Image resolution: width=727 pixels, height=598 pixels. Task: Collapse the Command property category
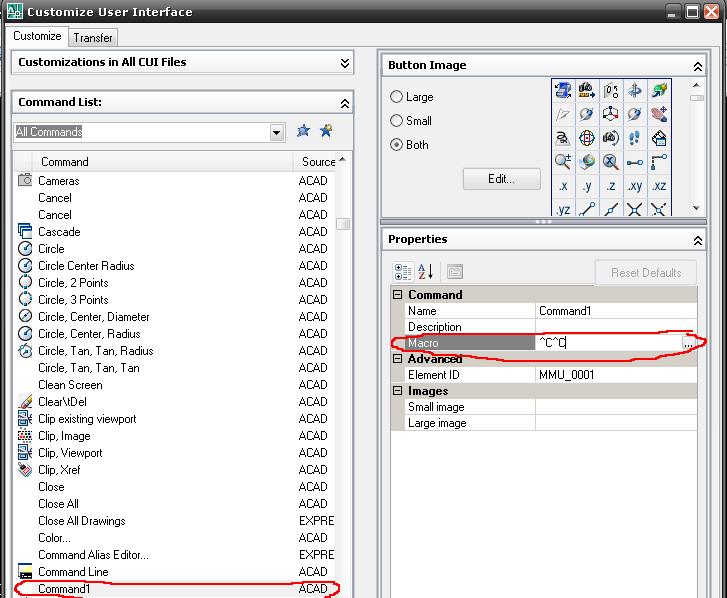pyautogui.click(x=397, y=294)
